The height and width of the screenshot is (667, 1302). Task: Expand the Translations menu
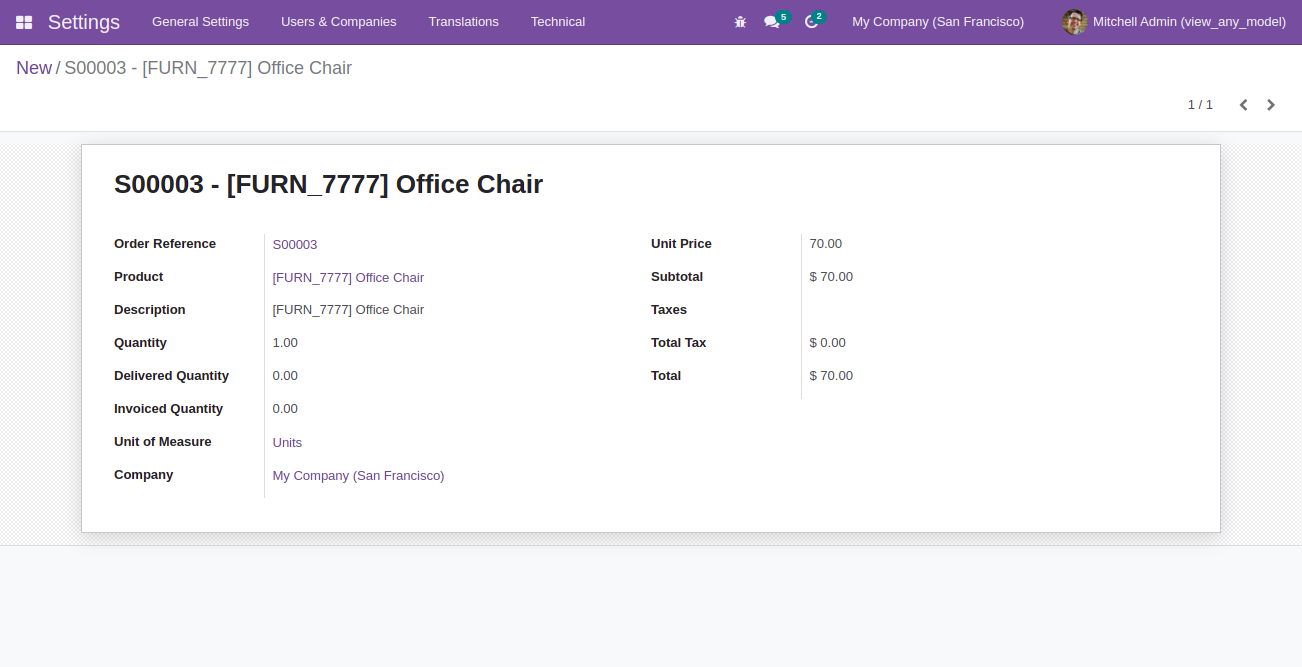[463, 22]
